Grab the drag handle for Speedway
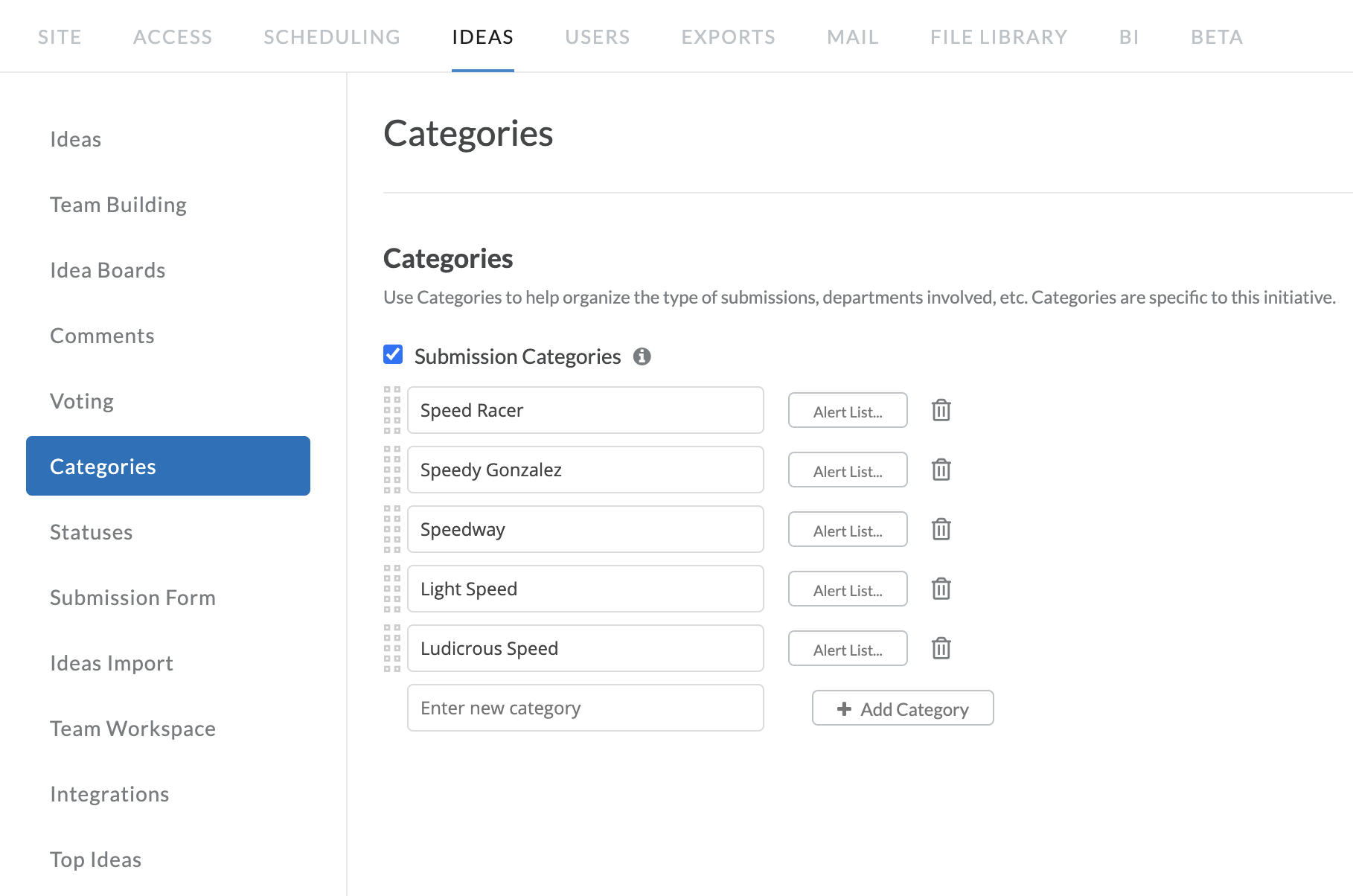Image resolution: width=1353 pixels, height=896 pixels. tap(392, 529)
